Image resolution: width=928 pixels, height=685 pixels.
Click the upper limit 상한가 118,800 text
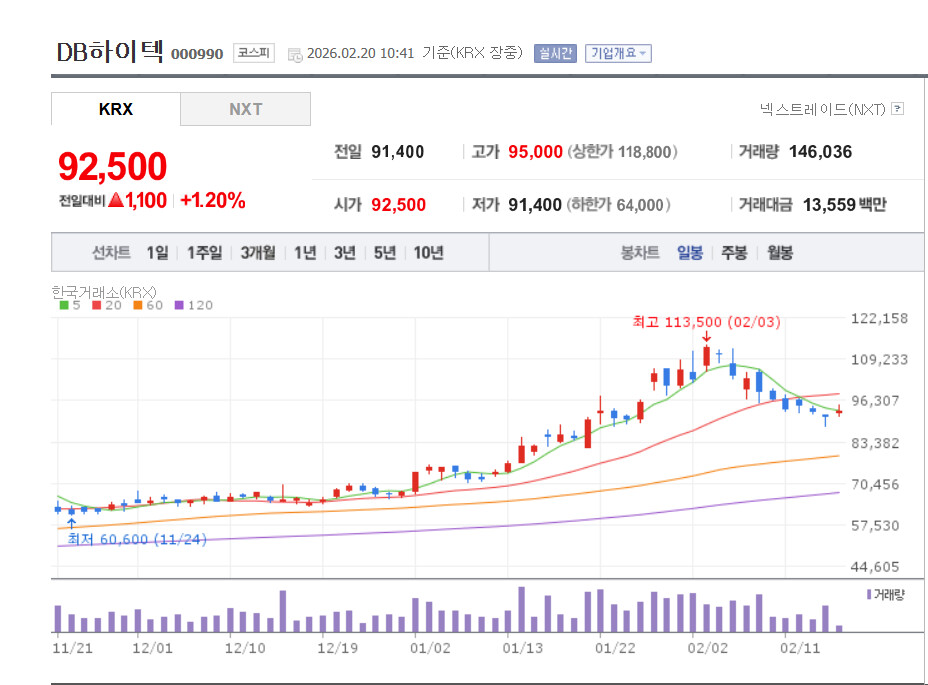coord(623,152)
